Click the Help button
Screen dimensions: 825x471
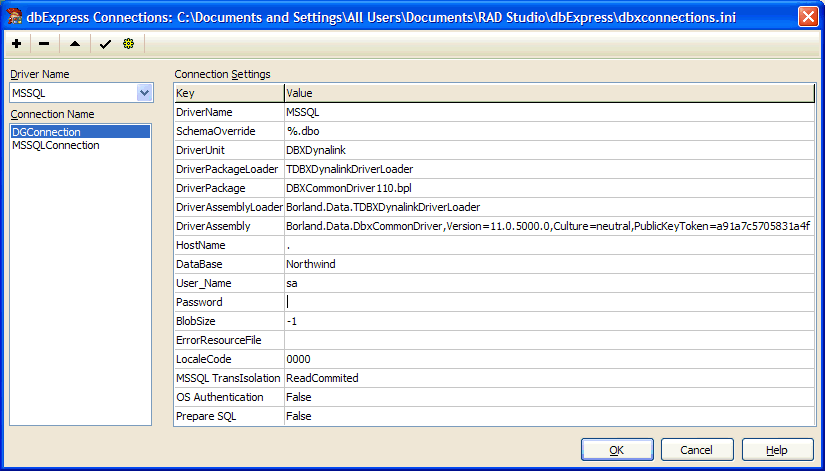[778, 450]
